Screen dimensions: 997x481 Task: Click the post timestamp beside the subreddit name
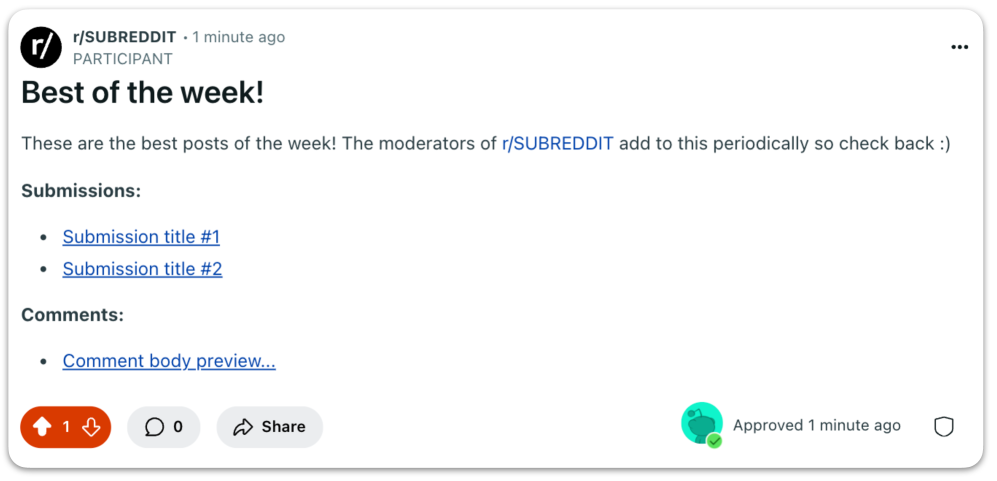click(x=239, y=37)
